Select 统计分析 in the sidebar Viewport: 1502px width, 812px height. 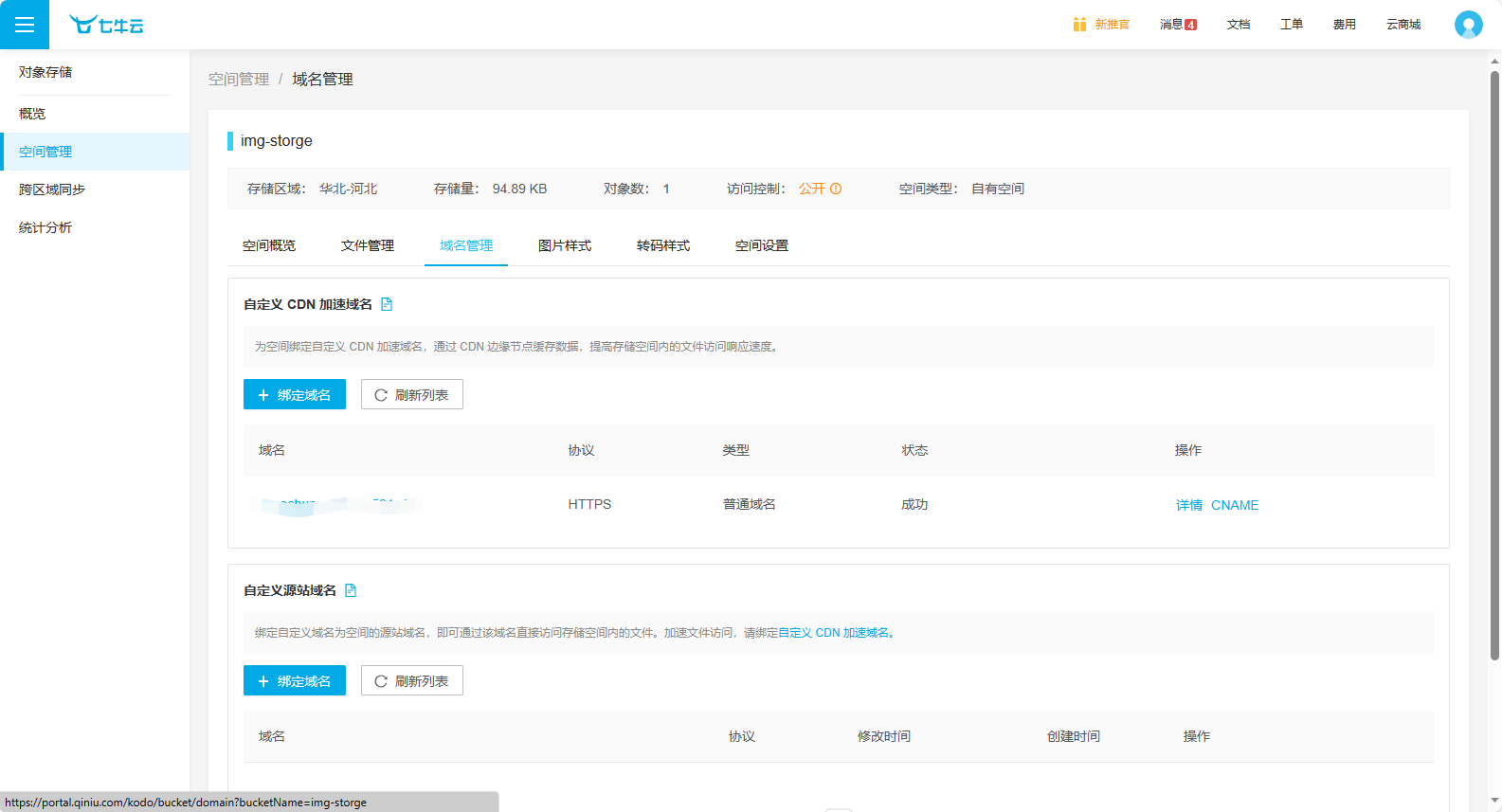click(95, 227)
